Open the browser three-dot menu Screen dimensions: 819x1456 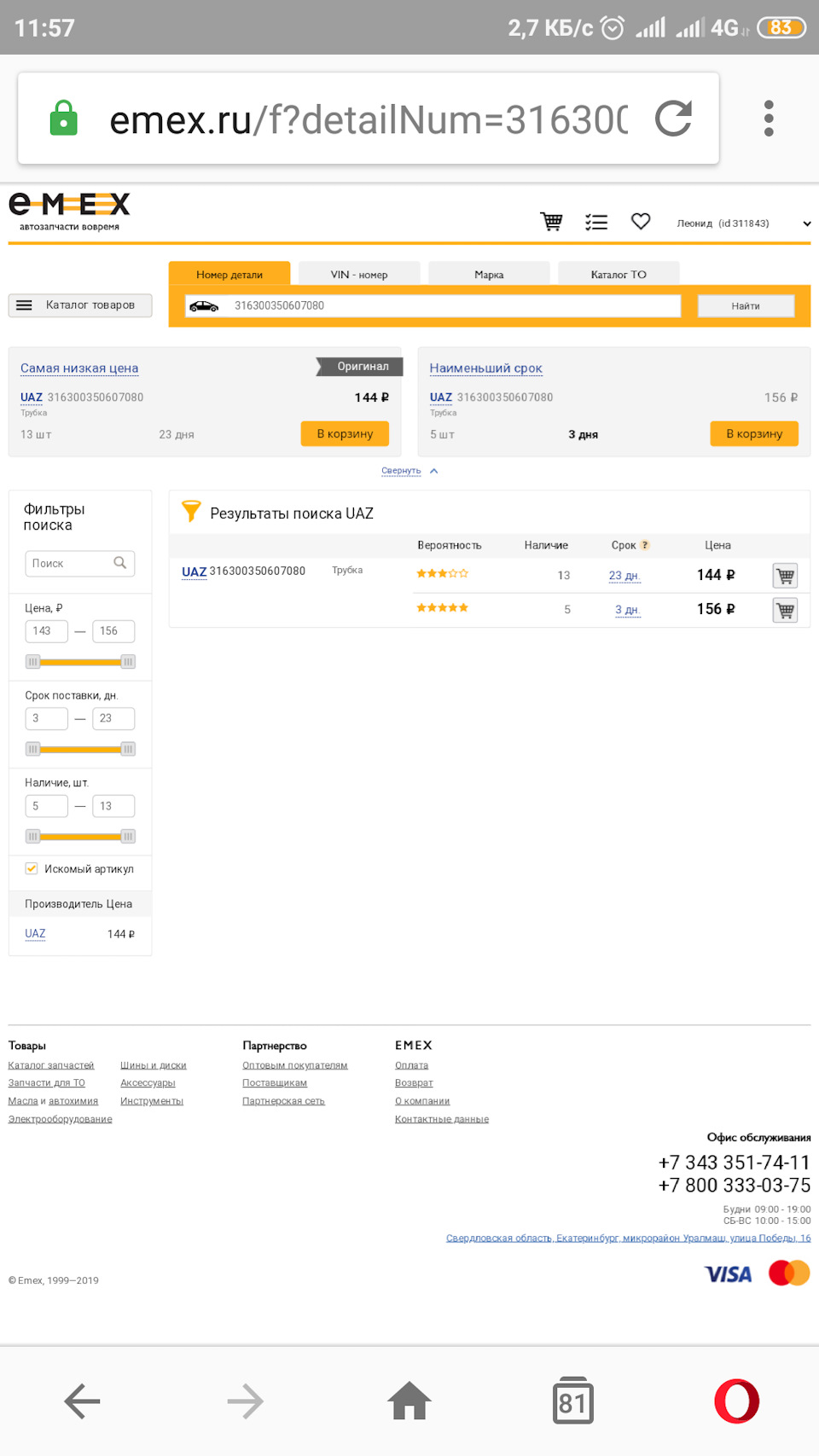(x=769, y=119)
